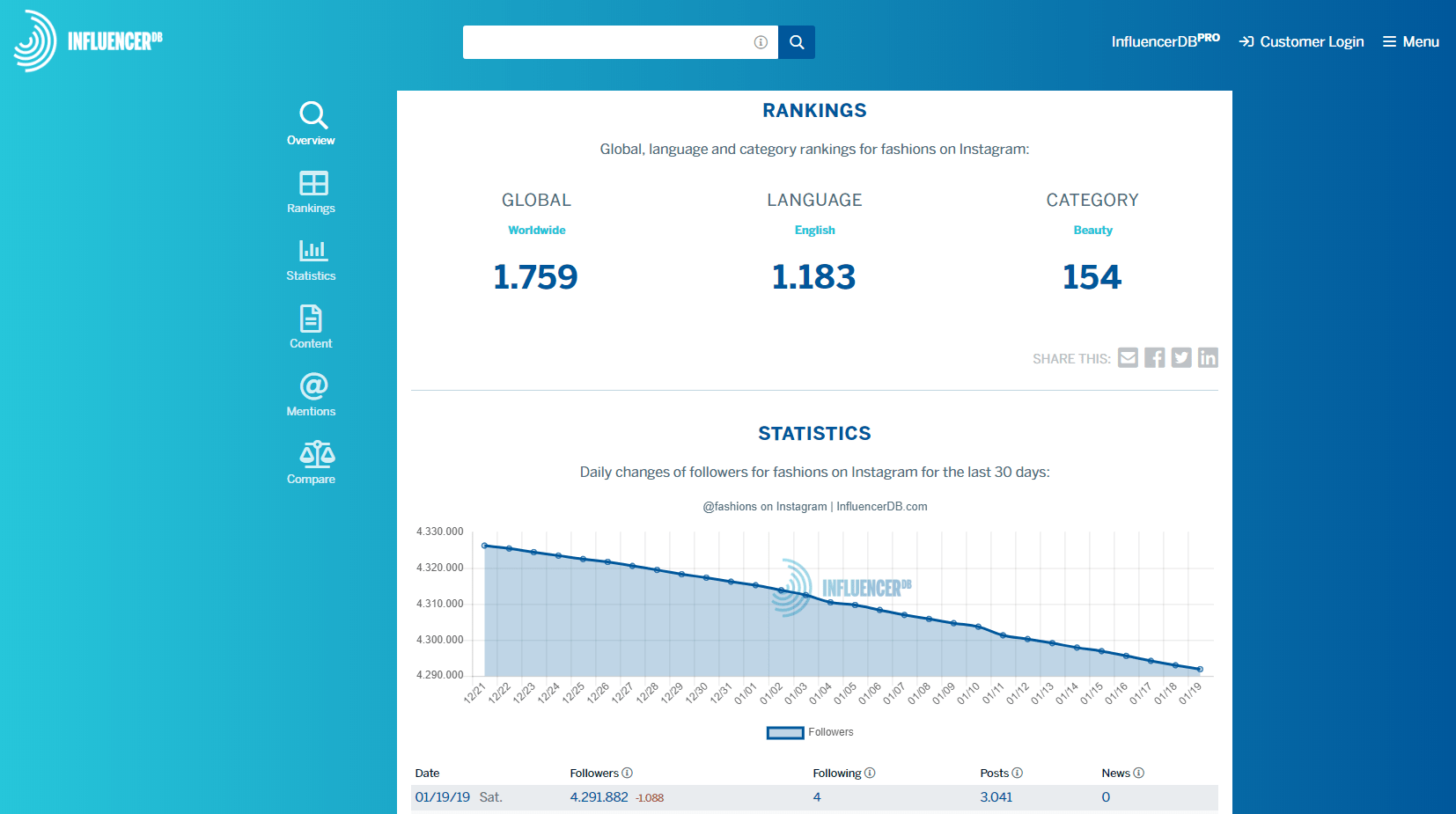This screenshot has height=814, width=1456.
Task: Click info icon next to Followers column
Action: tap(628, 773)
